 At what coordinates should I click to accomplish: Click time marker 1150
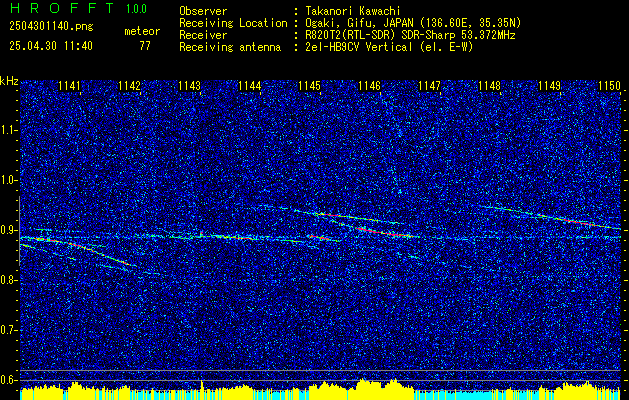(610, 86)
